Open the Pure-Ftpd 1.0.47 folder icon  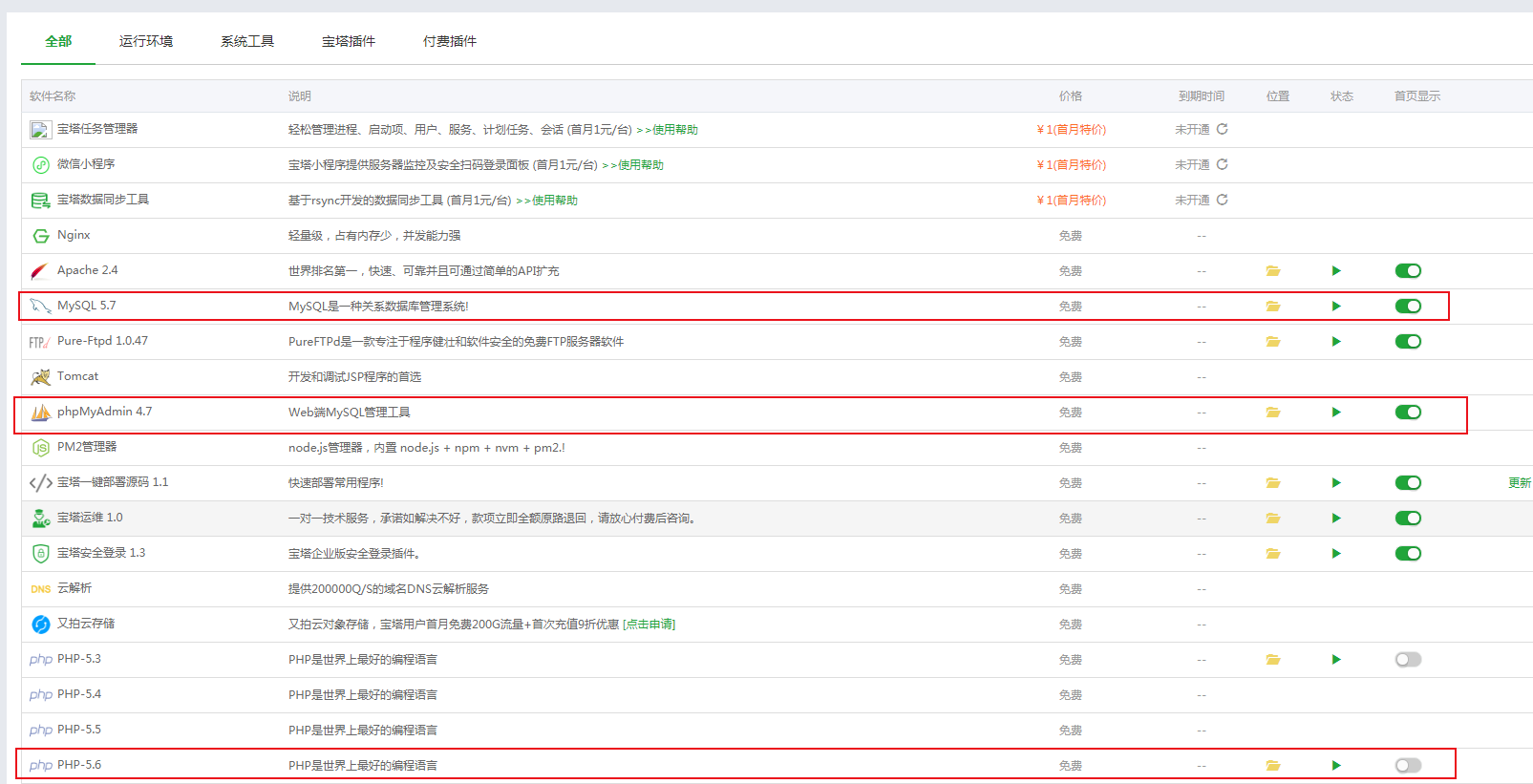(x=1273, y=342)
